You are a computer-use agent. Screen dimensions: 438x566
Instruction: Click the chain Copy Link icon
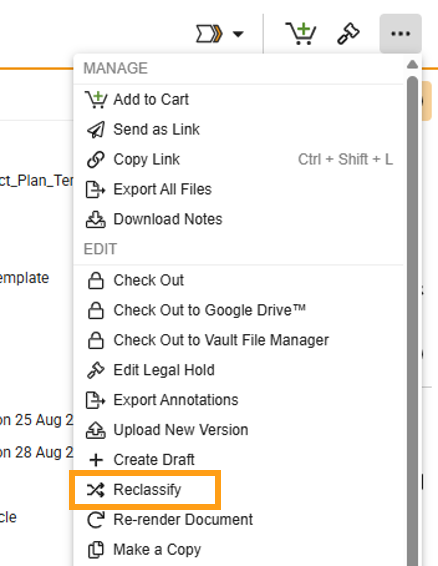[x=96, y=160]
